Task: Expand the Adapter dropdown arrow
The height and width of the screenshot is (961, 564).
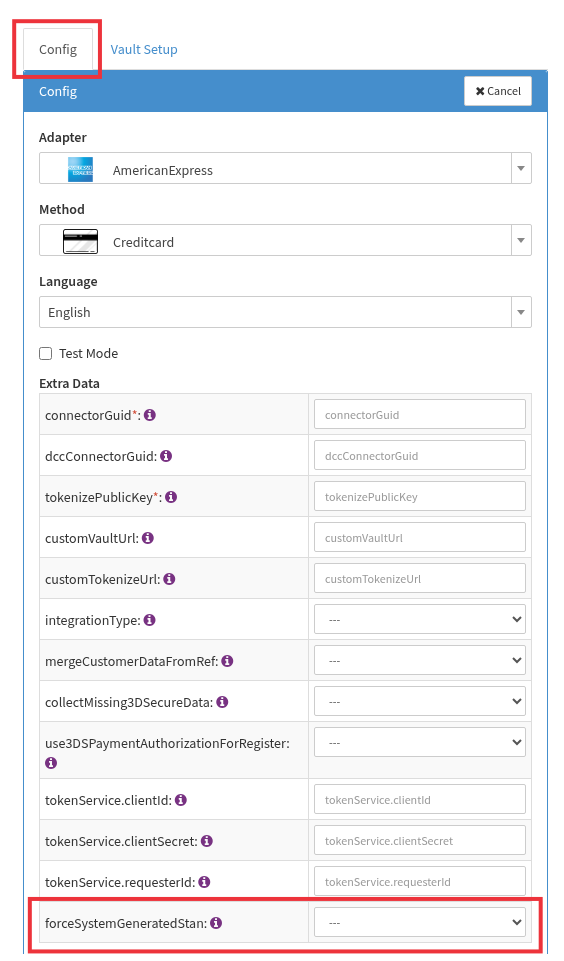Action: 521,169
